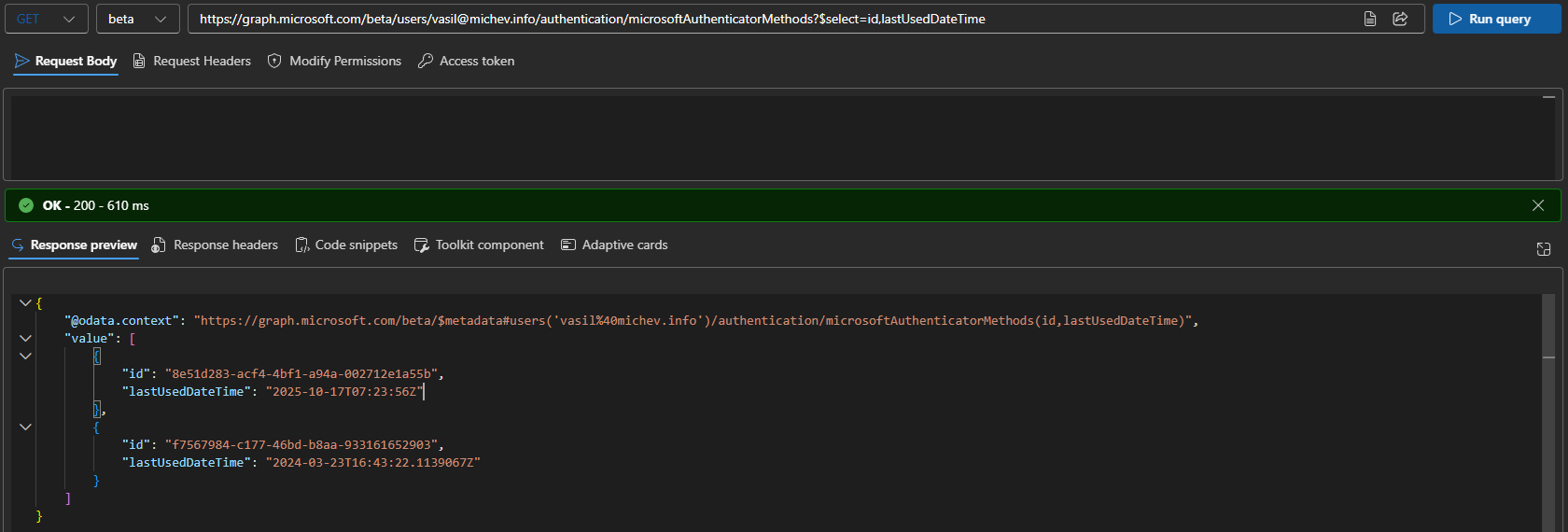Click the documentation icon in URL bar
This screenshot has width=1568, height=532.
point(1370,19)
